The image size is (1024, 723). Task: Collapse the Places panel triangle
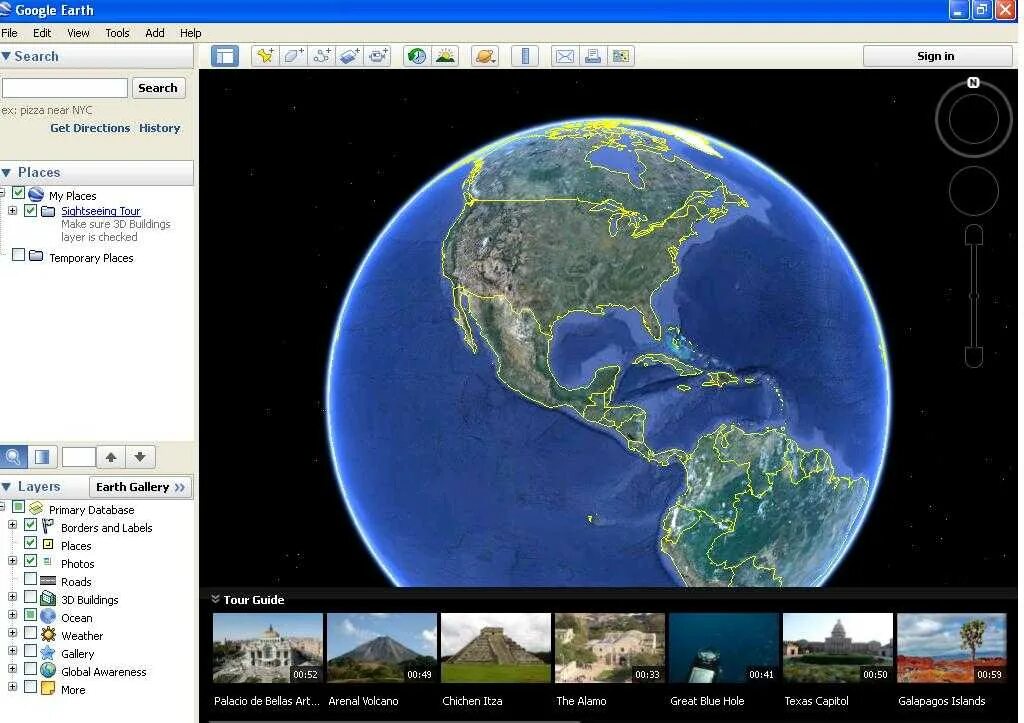7,172
